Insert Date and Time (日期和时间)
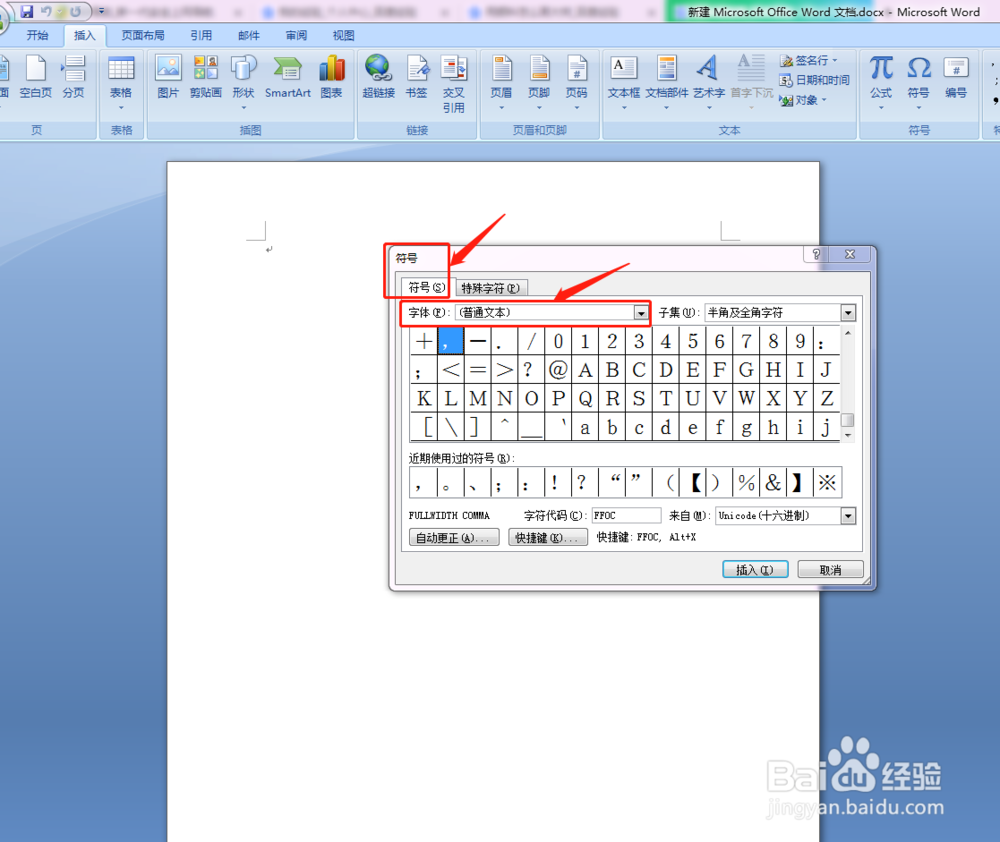1000x842 pixels. pyautogui.click(x=815, y=80)
